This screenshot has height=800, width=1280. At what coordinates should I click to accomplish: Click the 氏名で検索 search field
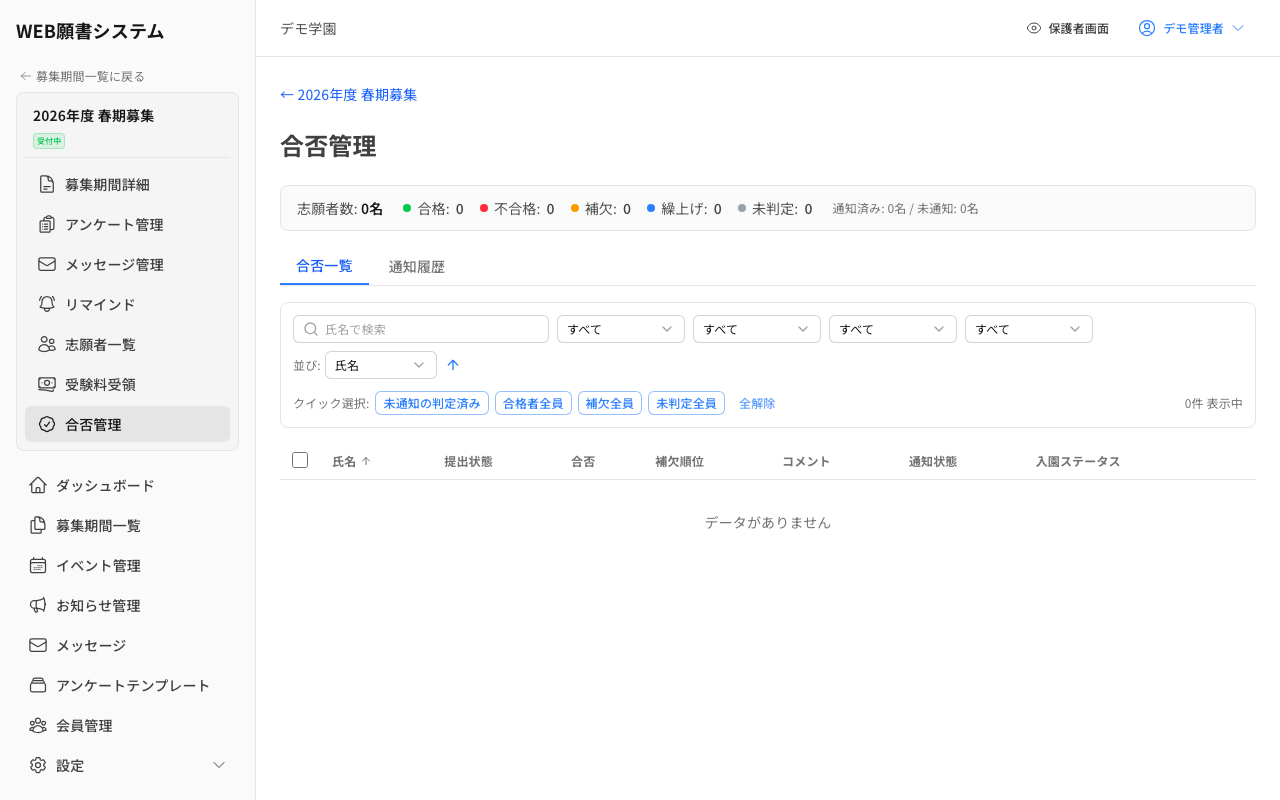[x=421, y=329]
